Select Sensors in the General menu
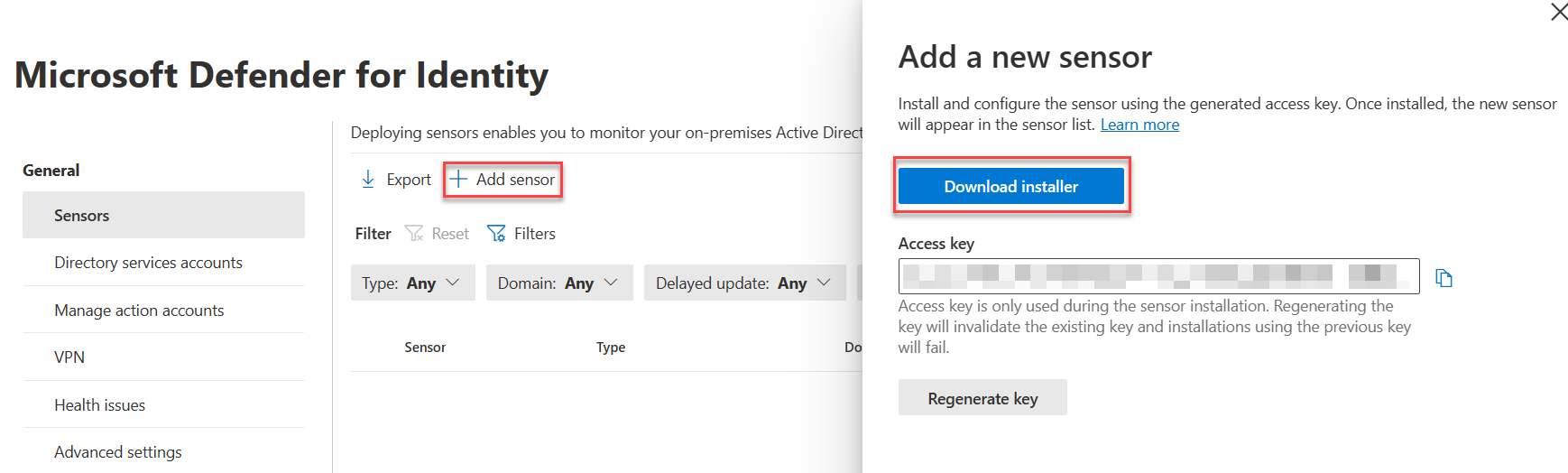This screenshot has width=1568, height=473. coord(82,216)
